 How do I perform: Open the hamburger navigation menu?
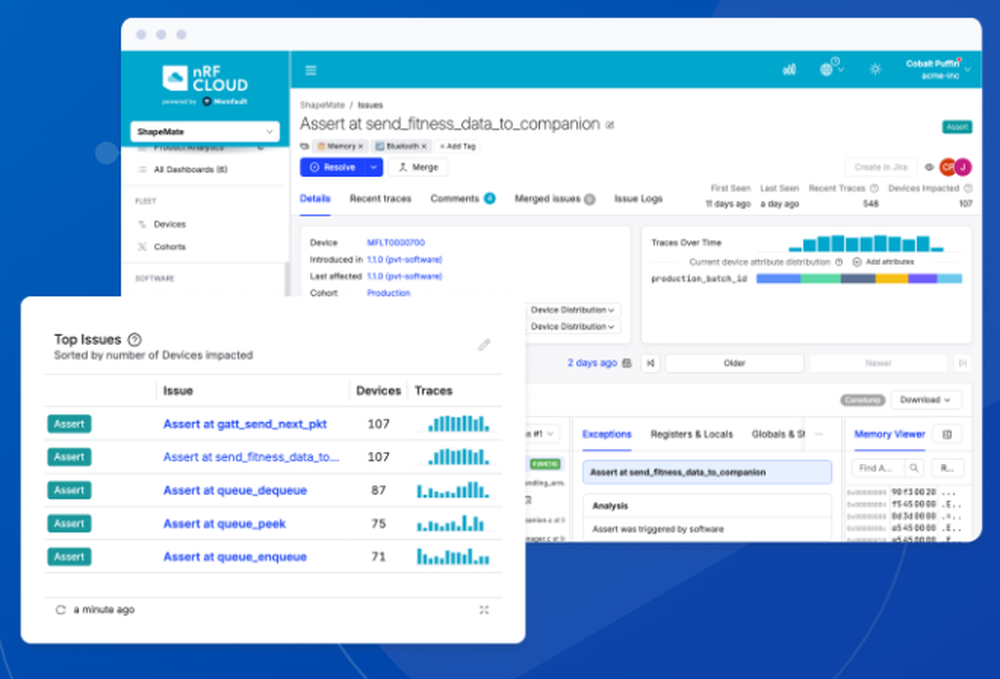[x=310, y=70]
